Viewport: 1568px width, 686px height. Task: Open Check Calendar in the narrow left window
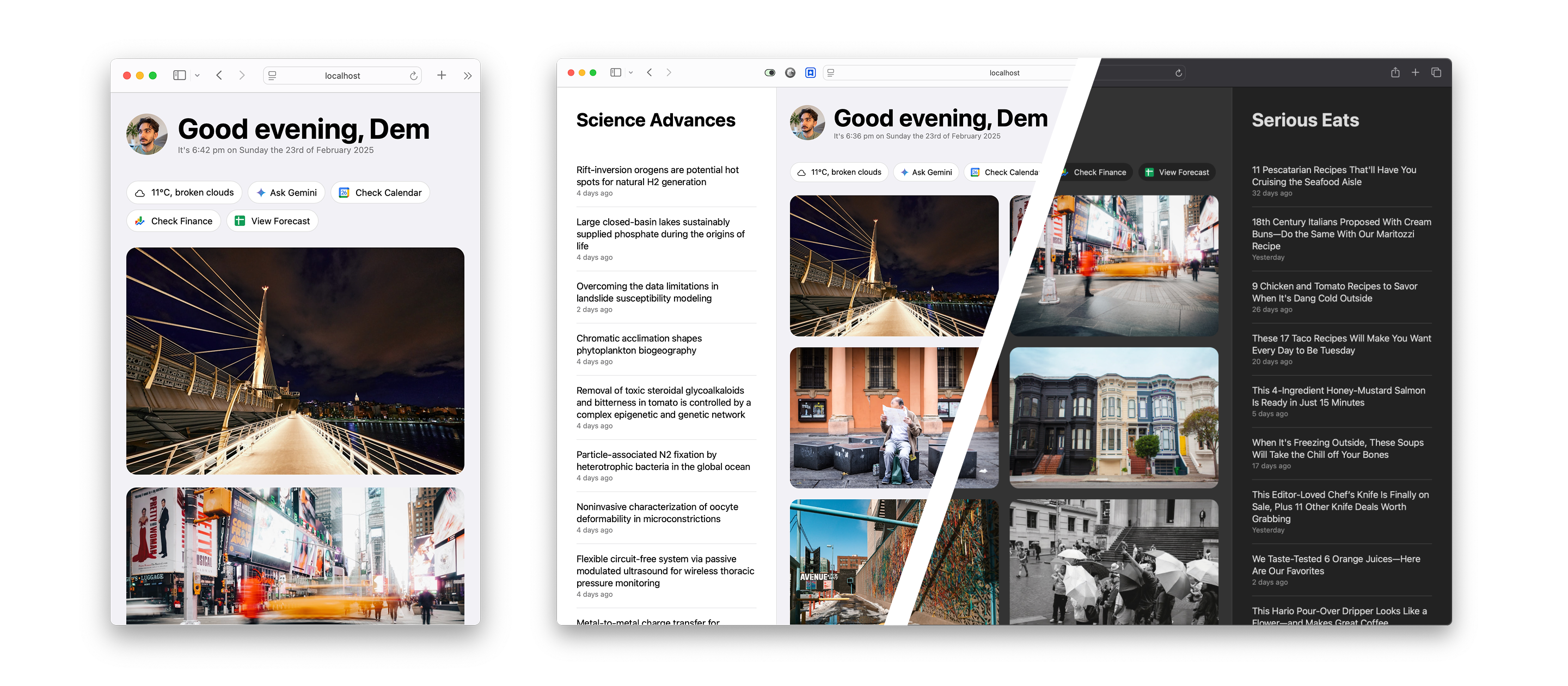tap(380, 192)
